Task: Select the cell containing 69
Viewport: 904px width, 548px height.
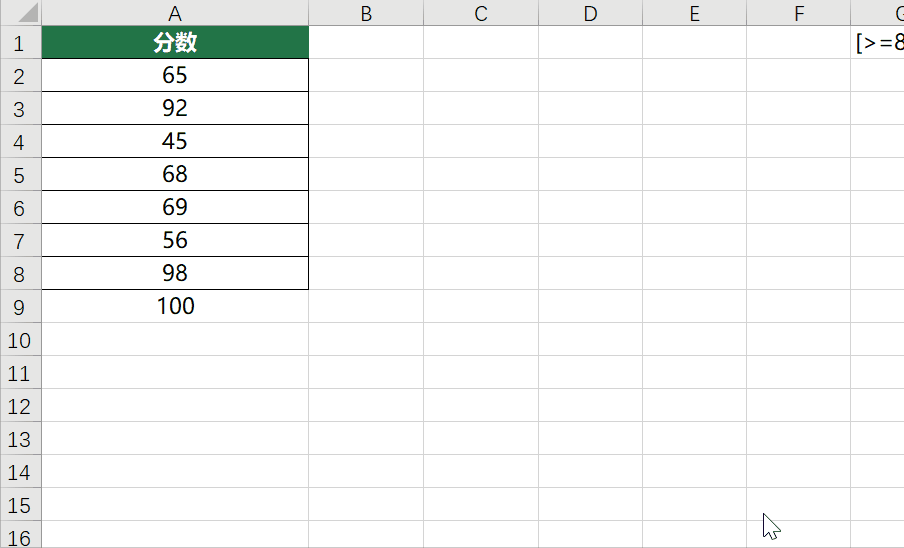Action: coord(175,207)
